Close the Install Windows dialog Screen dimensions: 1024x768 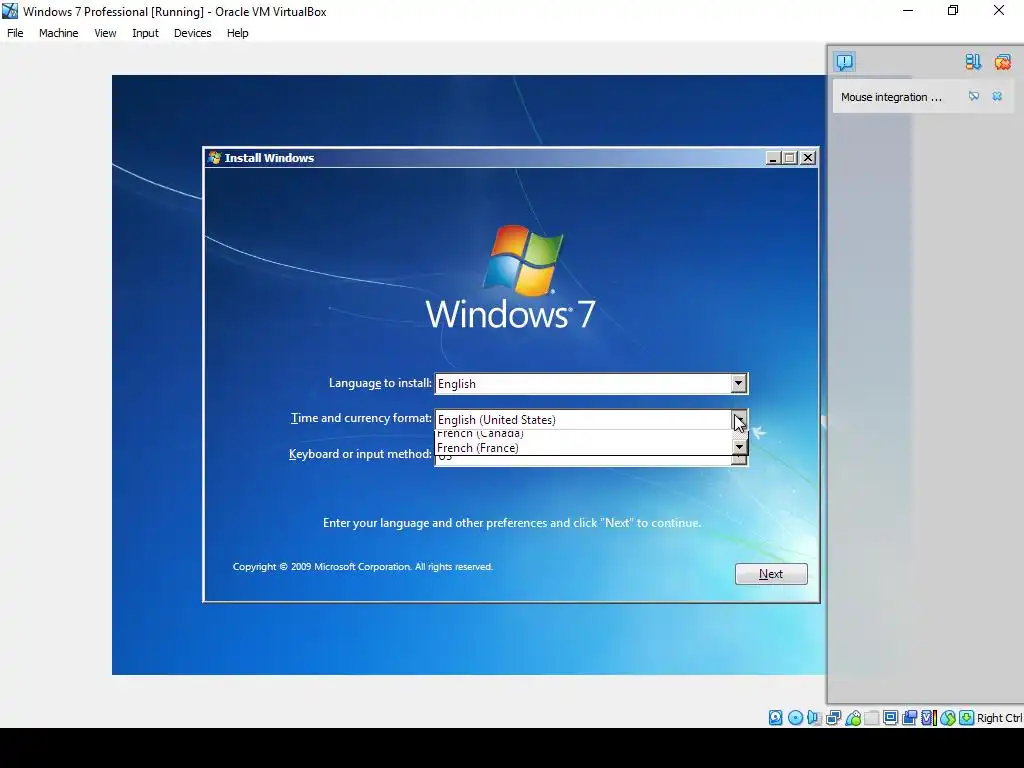[808, 157]
